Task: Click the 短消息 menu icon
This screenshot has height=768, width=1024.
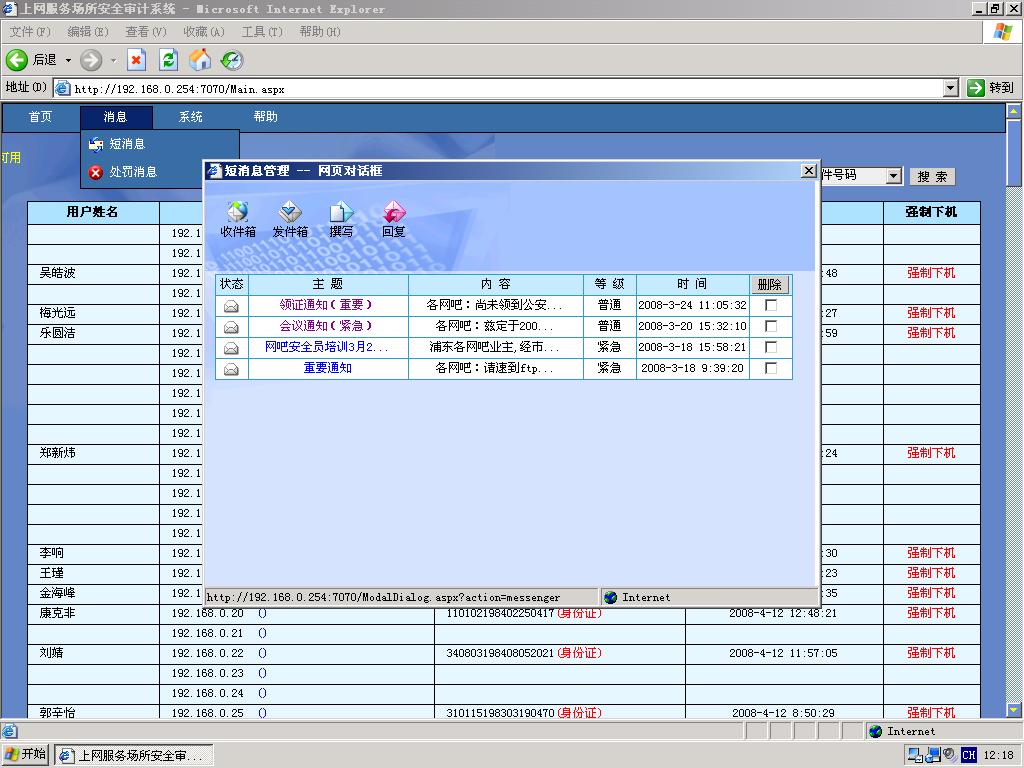Action: 96,144
